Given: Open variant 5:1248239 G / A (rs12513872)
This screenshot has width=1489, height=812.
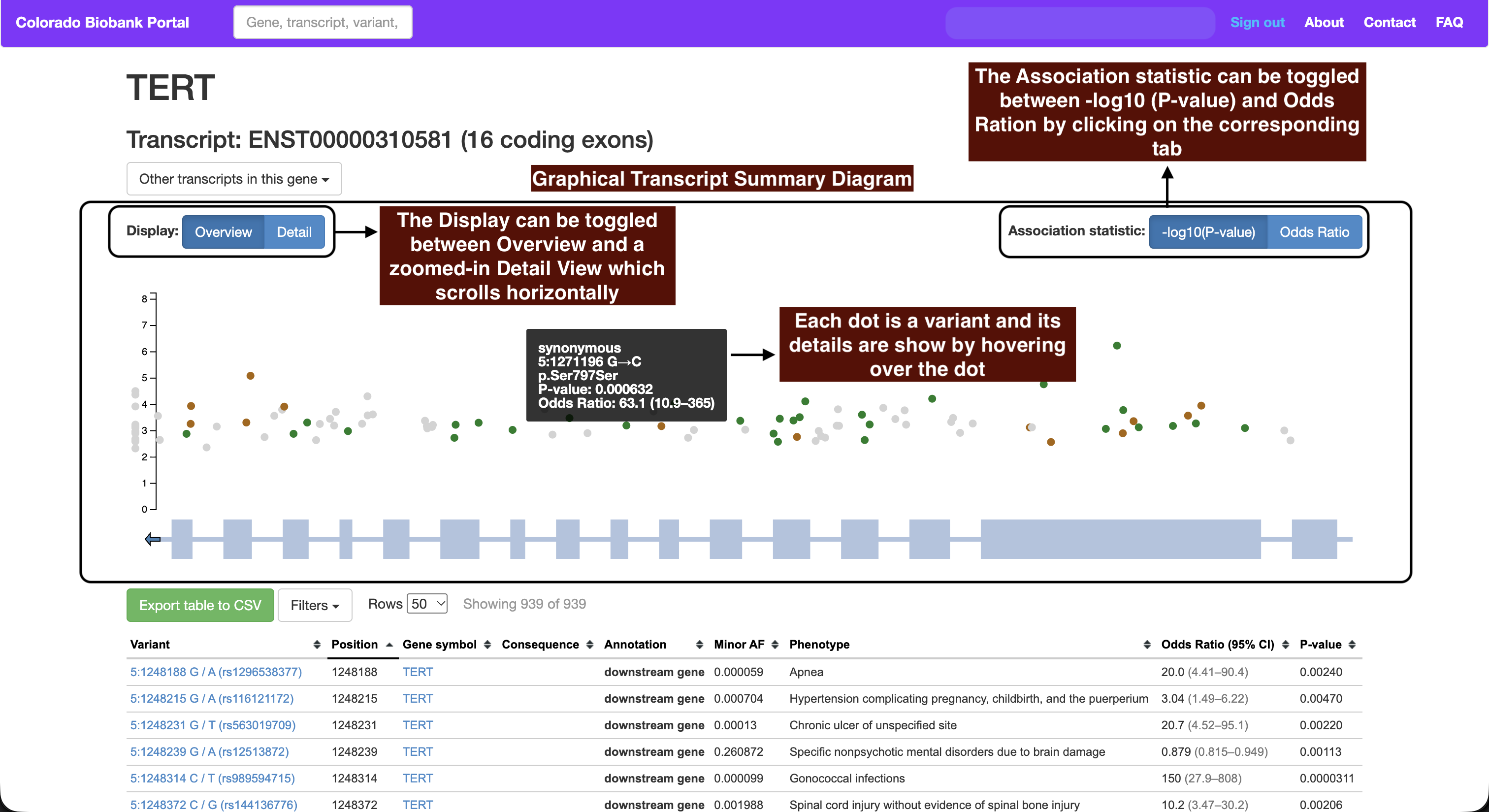Looking at the screenshot, I should [209, 752].
